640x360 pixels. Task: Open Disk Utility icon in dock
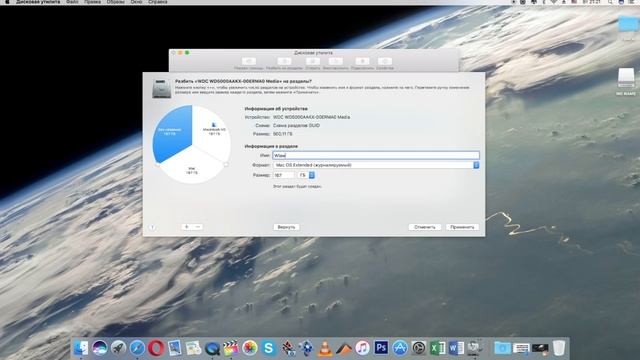[475, 348]
